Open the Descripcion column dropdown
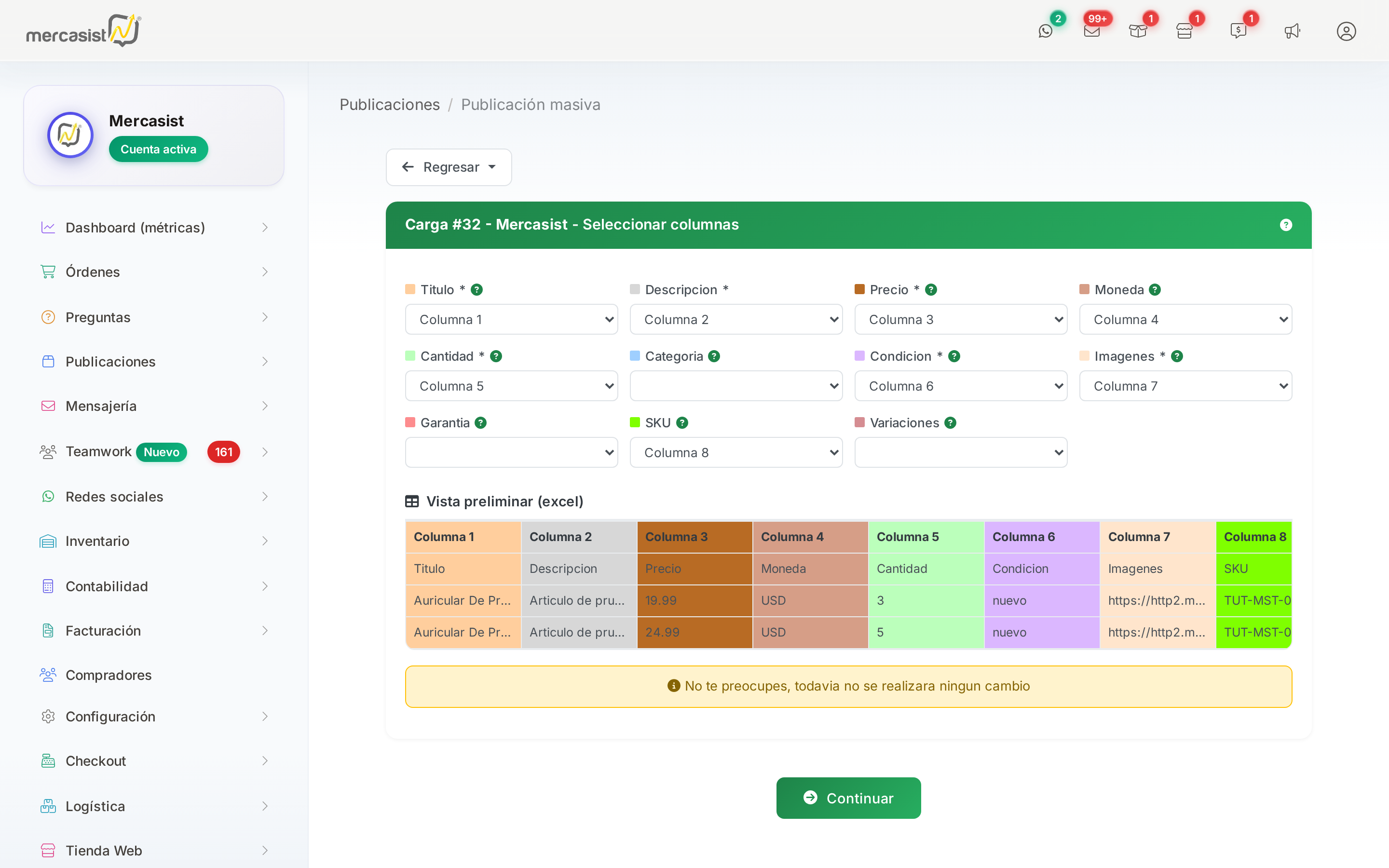Viewport: 1389px width, 868px height. [x=736, y=319]
